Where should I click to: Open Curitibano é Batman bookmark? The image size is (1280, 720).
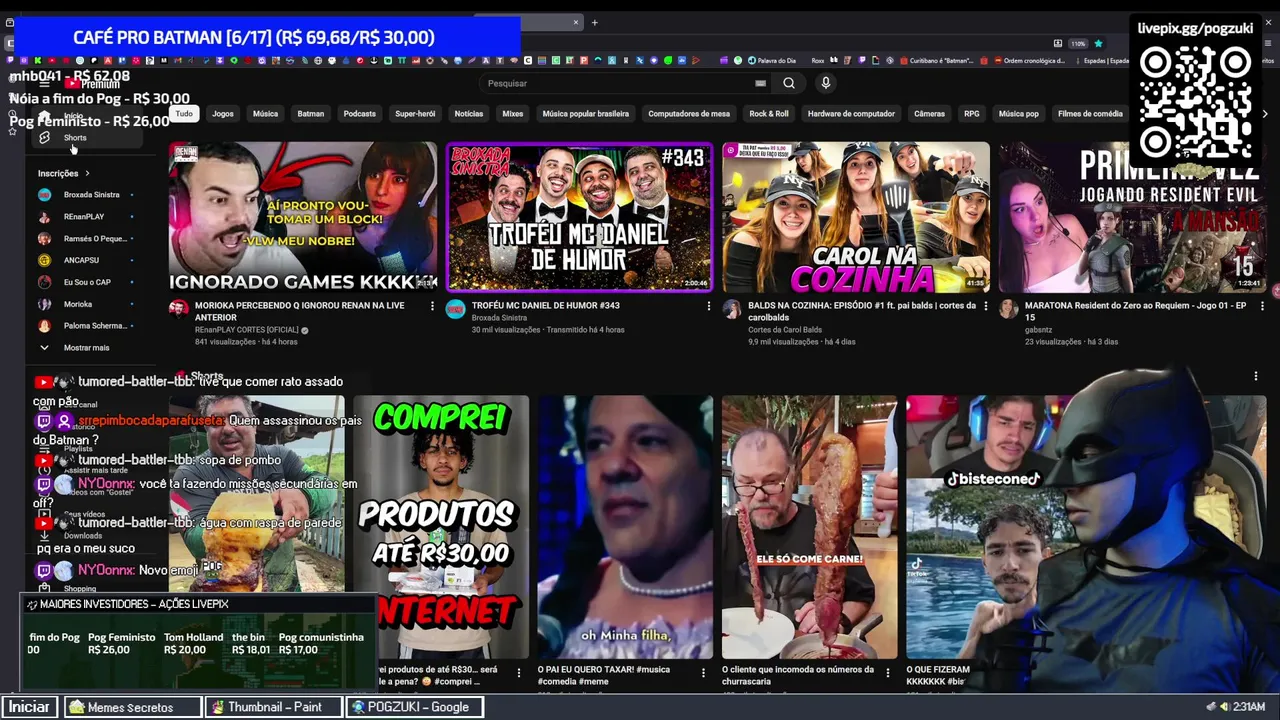[x=935, y=60]
